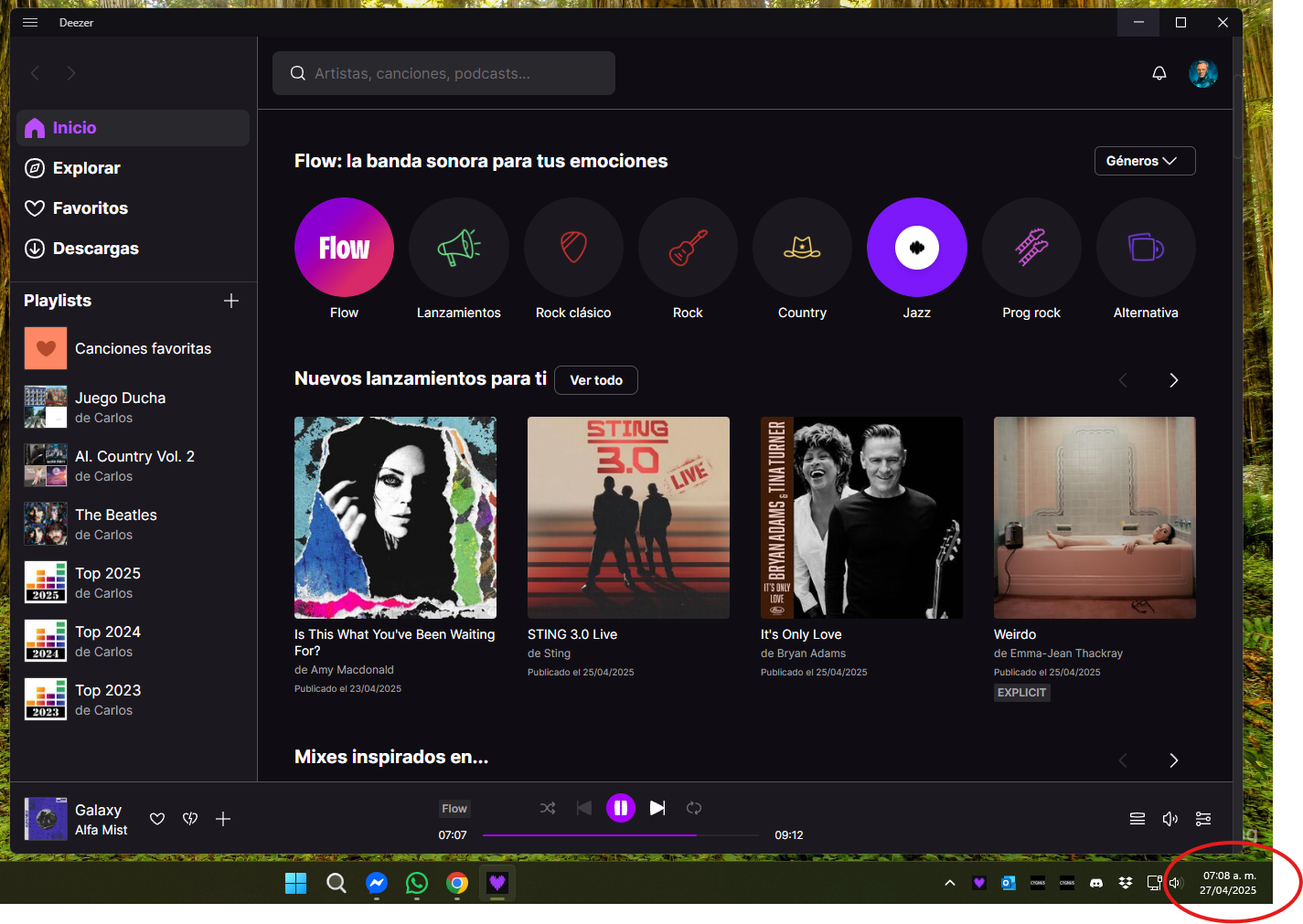The height and width of the screenshot is (924, 1303).
Task: Open the Descargas section
Action: 133,249
